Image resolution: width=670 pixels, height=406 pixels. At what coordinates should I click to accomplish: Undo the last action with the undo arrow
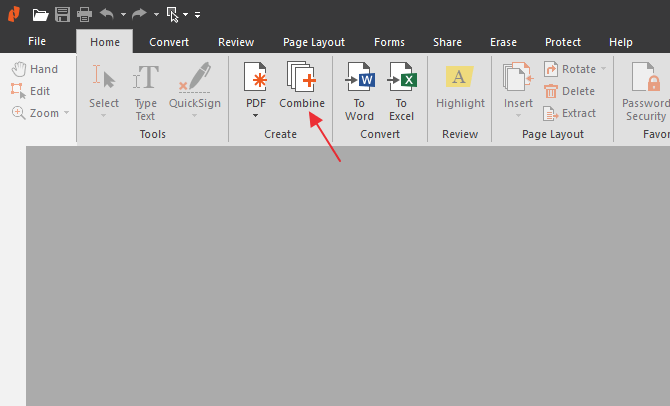[107, 14]
